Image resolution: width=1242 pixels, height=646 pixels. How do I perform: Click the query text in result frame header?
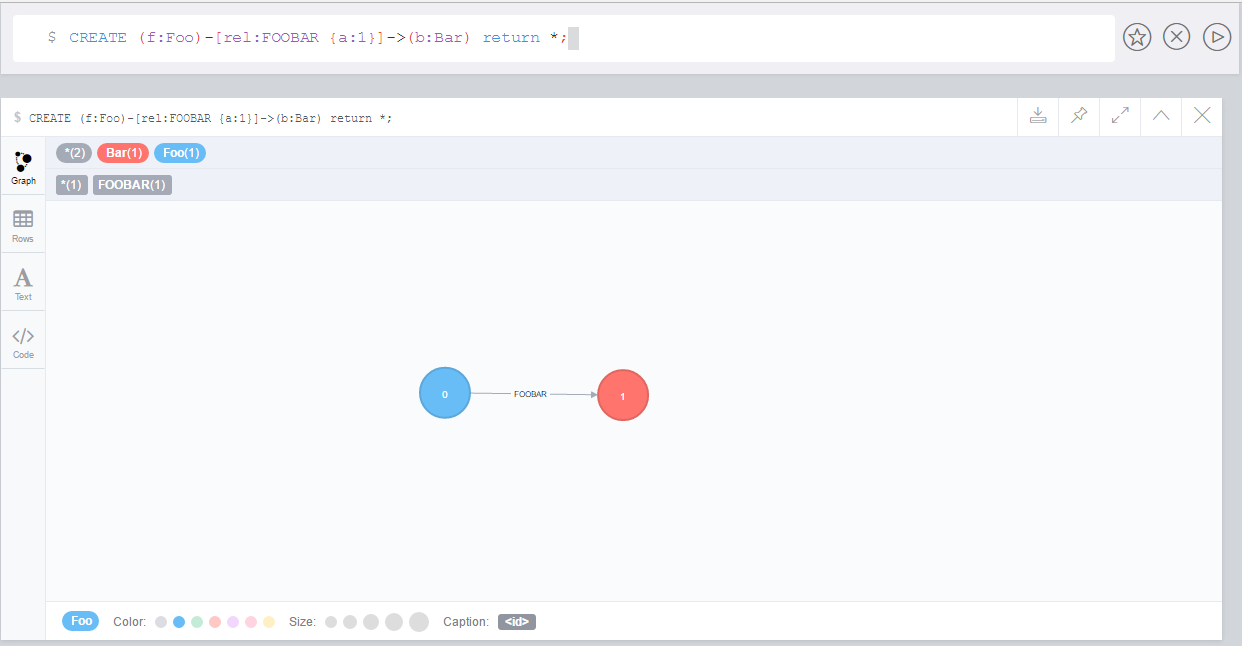point(211,118)
